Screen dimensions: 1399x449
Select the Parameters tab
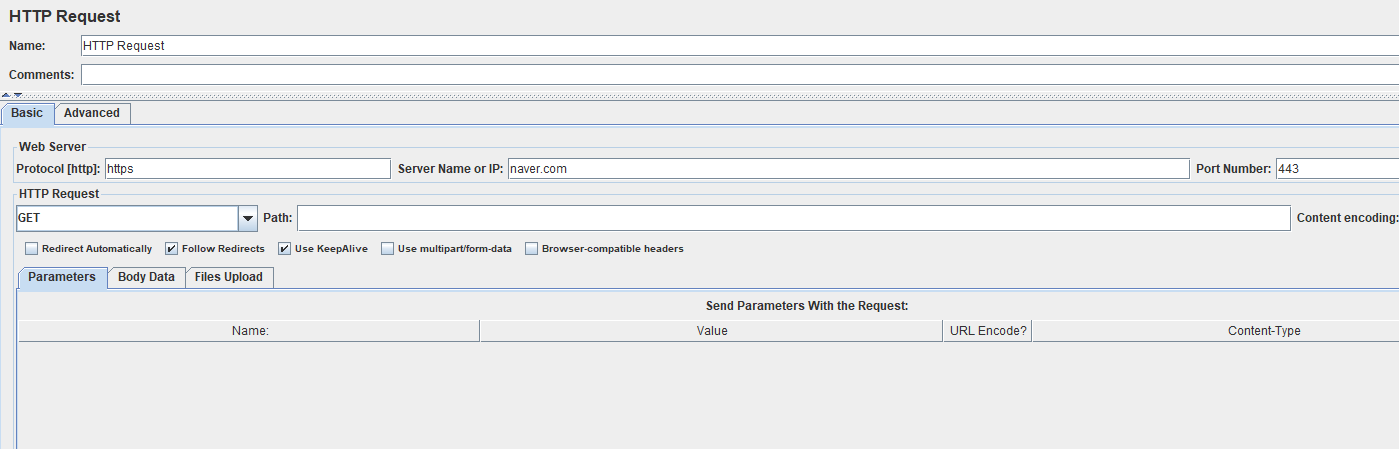tap(62, 277)
